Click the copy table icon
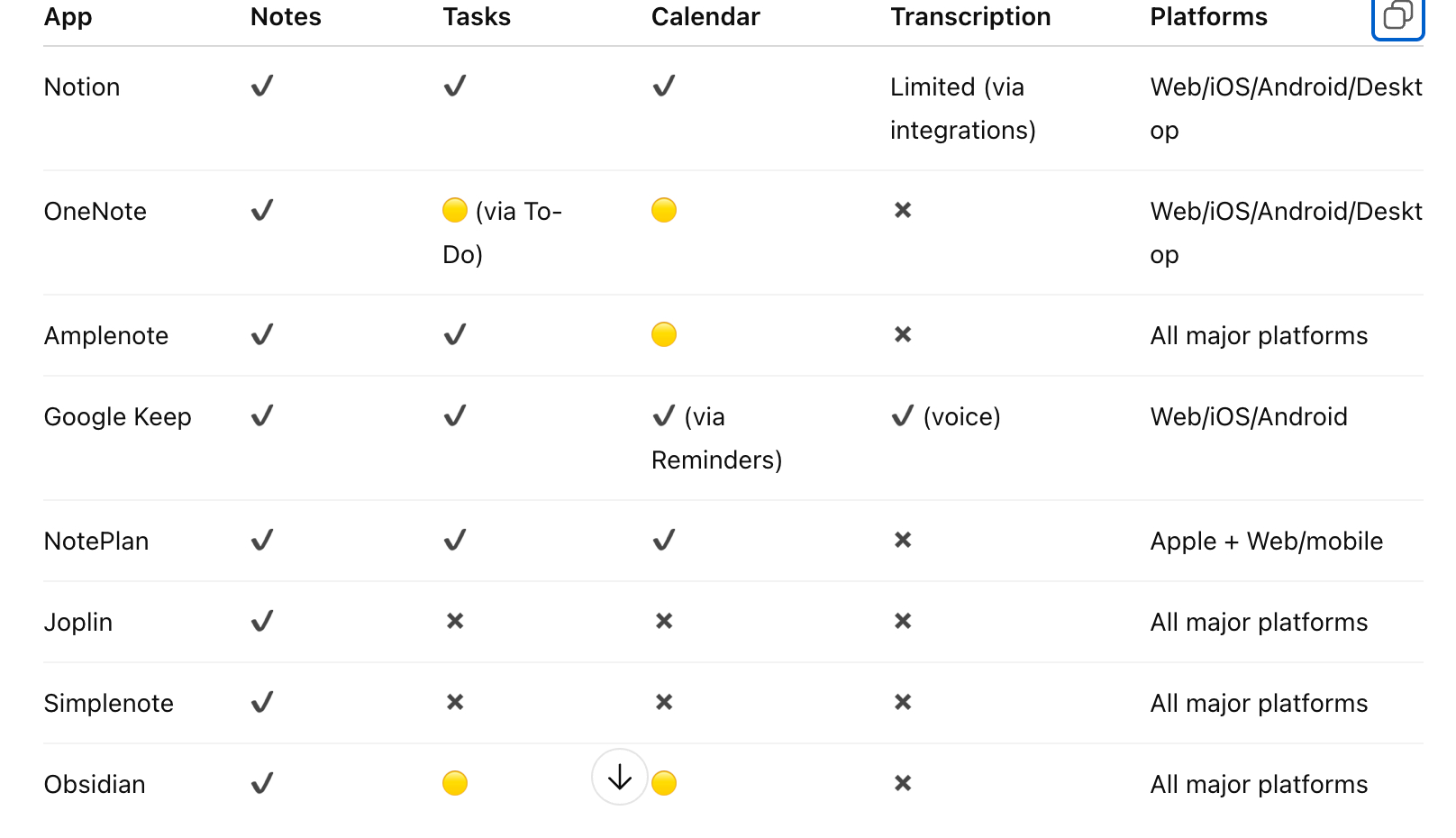This screenshot has height=838, width=1456. pos(1397,16)
